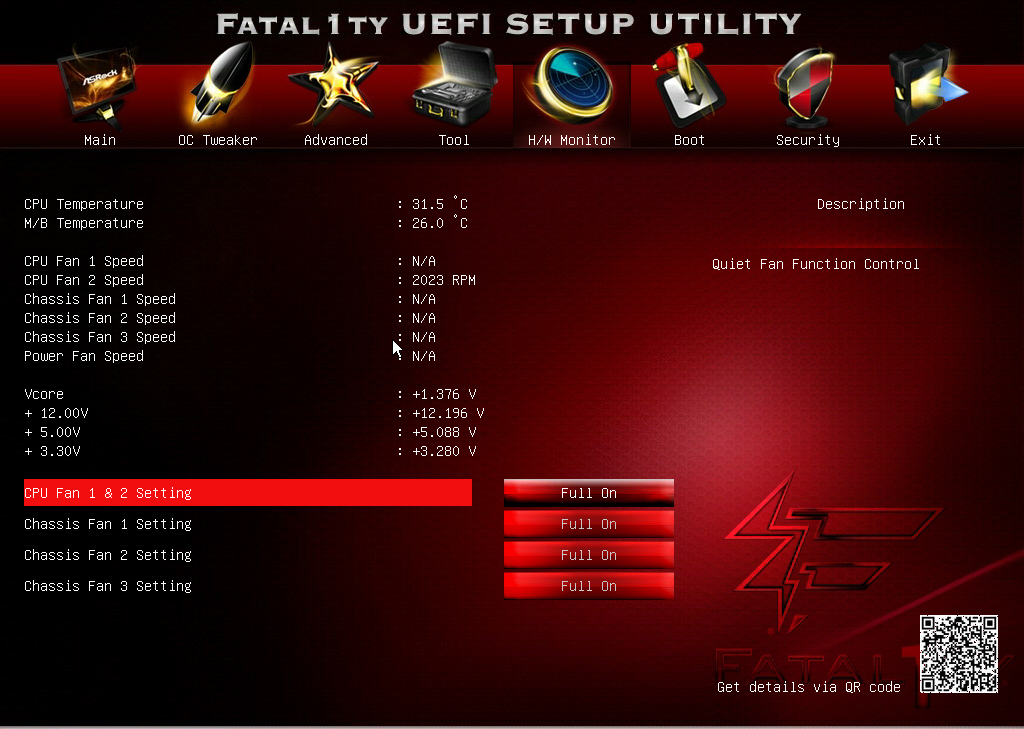1024x729 pixels.
Task: Click the joystick Boot icon
Action: (690, 85)
